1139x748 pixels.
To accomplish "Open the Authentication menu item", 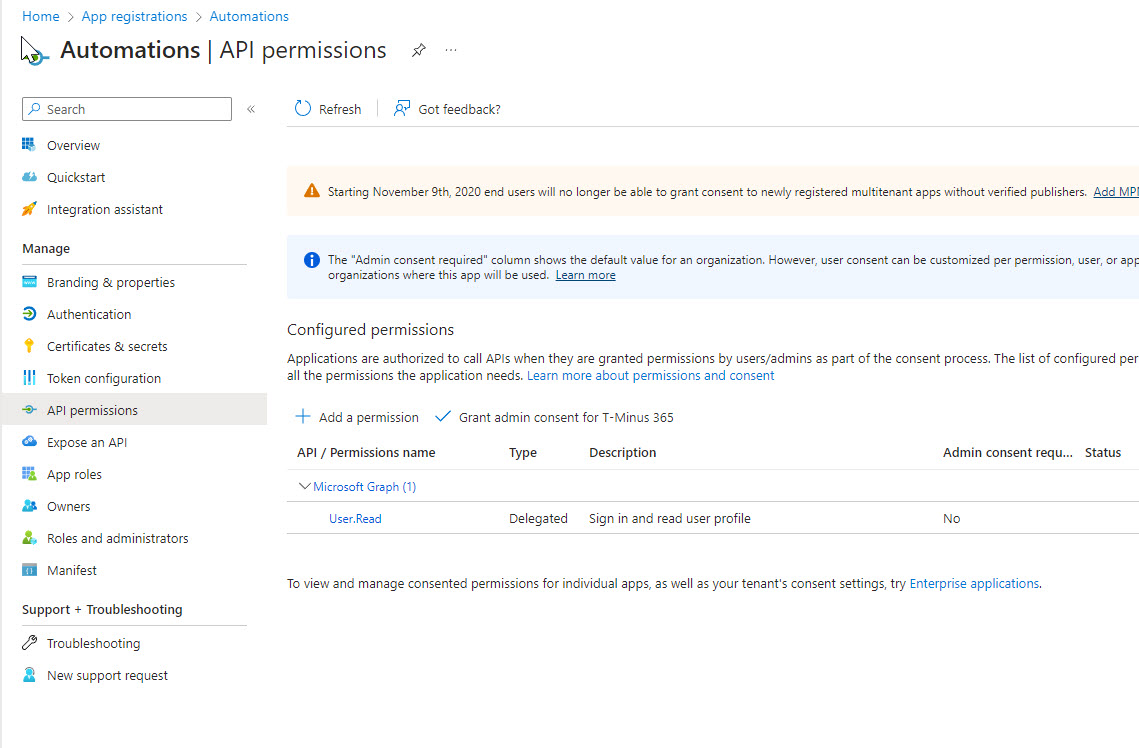I will pos(89,314).
